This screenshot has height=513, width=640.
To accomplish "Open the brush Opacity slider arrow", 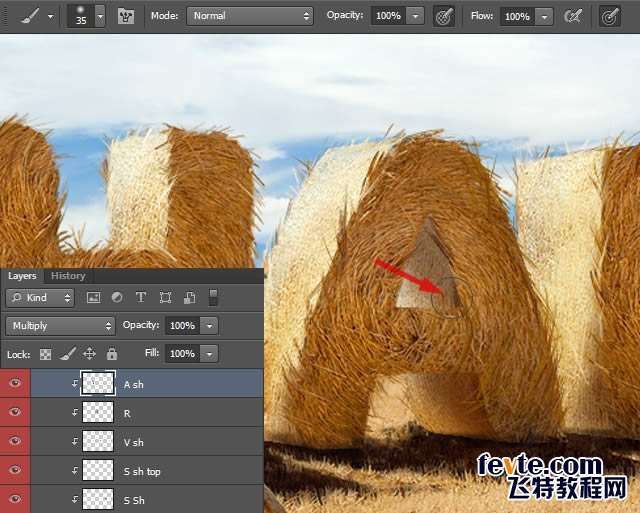I will 416,16.
